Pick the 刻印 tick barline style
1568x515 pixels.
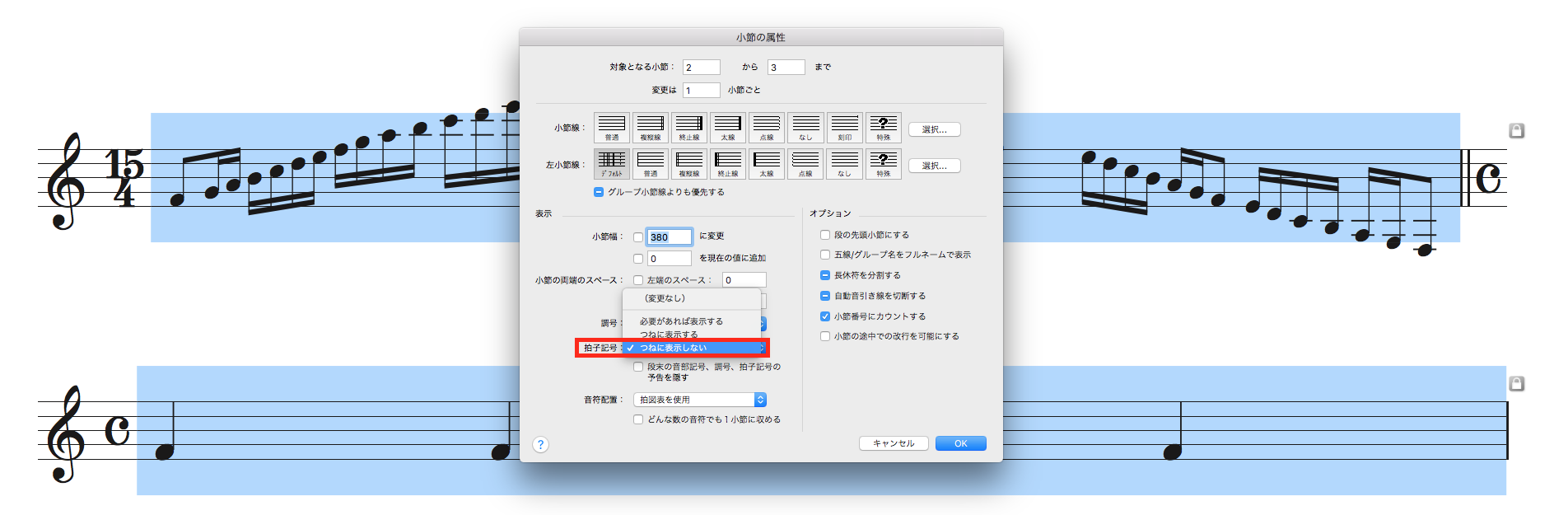pos(844,127)
